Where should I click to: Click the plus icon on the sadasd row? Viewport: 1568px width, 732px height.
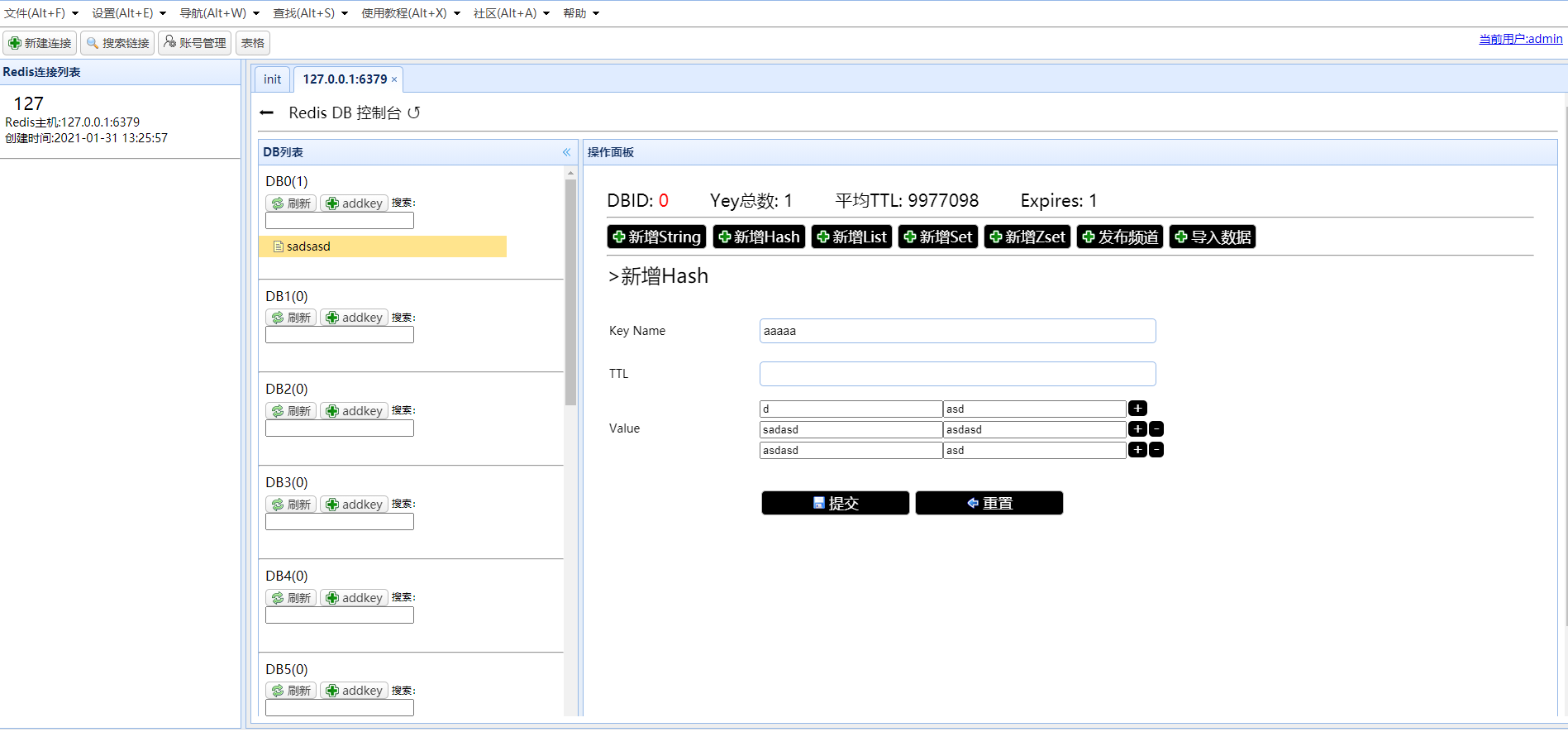[1137, 429]
